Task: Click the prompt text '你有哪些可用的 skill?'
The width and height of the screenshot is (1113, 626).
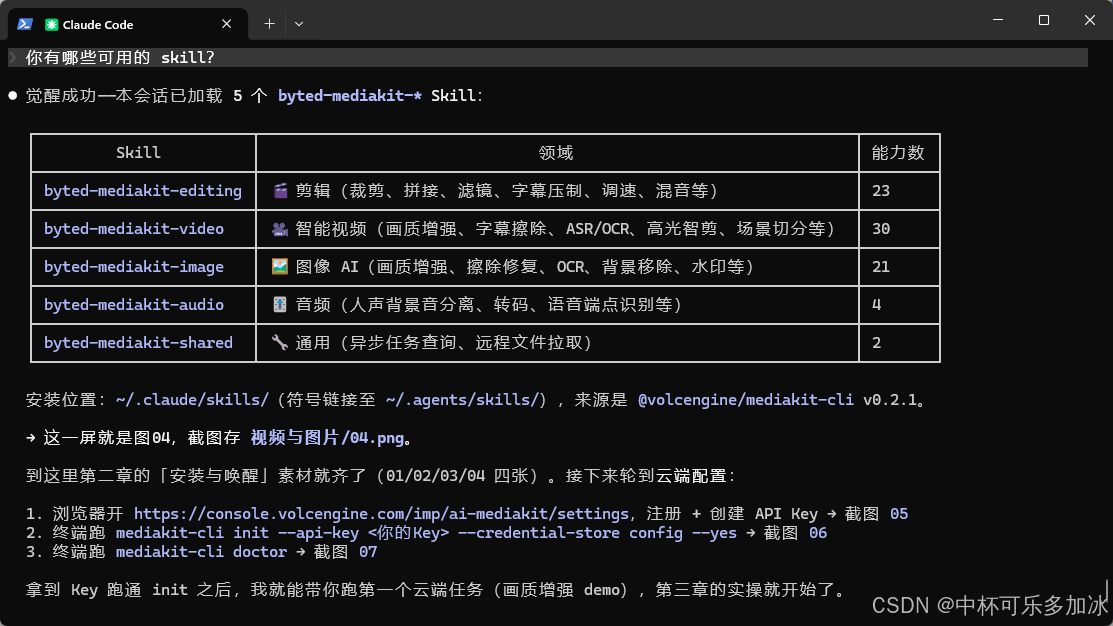Action: pos(120,57)
